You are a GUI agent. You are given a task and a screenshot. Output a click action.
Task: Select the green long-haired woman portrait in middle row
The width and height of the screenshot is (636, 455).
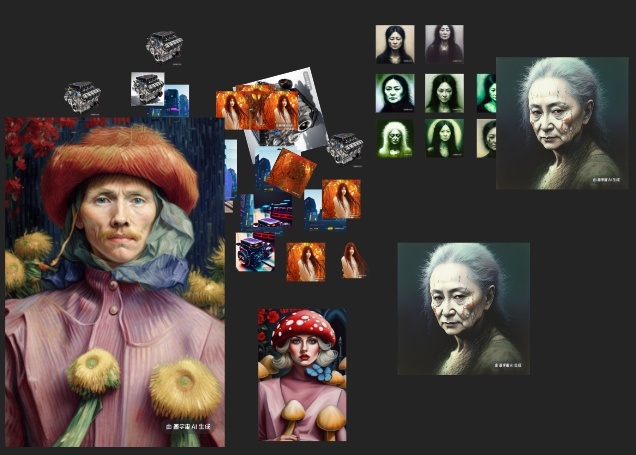click(x=444, y=93)
